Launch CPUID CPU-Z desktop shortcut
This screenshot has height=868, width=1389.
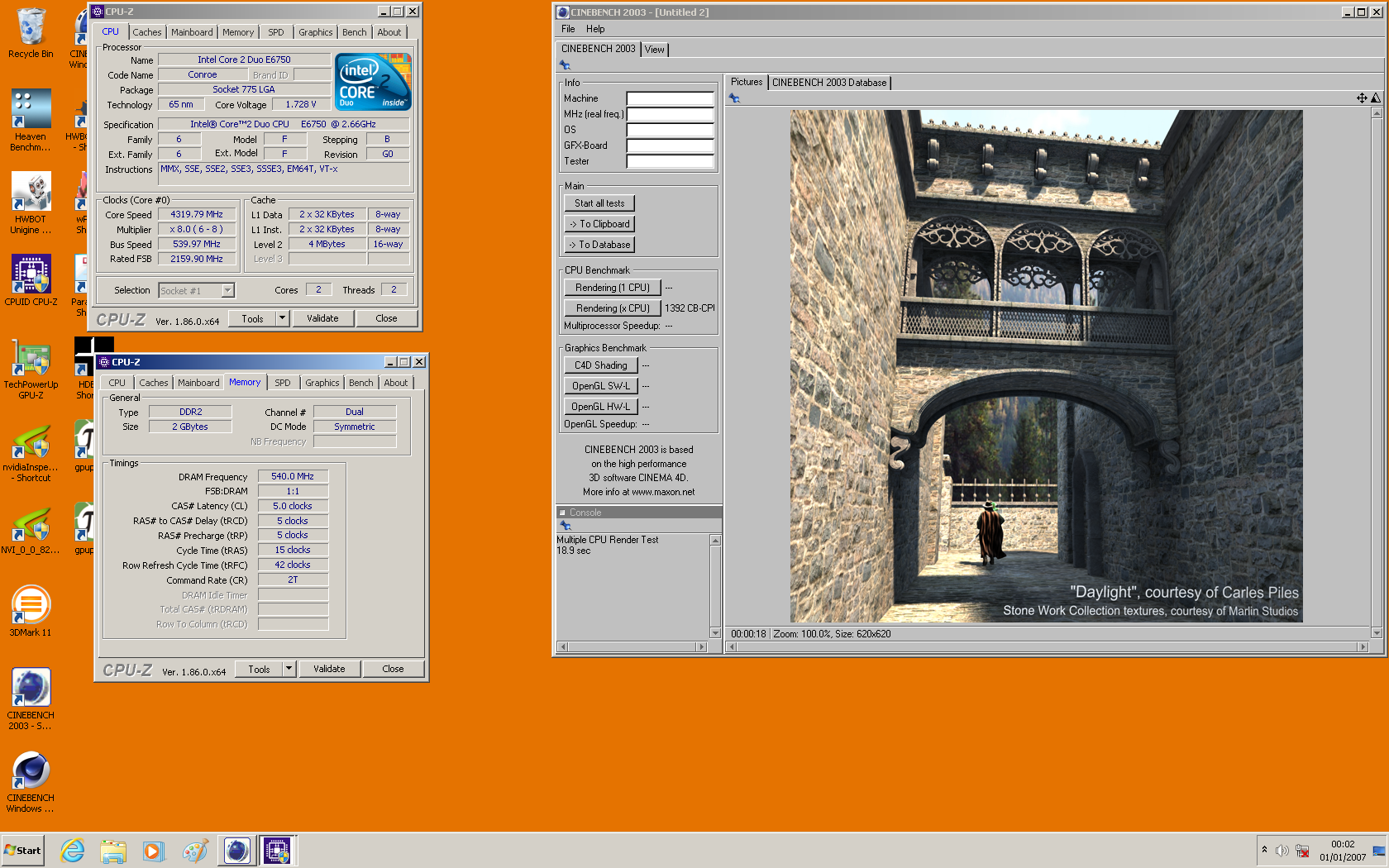click(x=31, y=279)
